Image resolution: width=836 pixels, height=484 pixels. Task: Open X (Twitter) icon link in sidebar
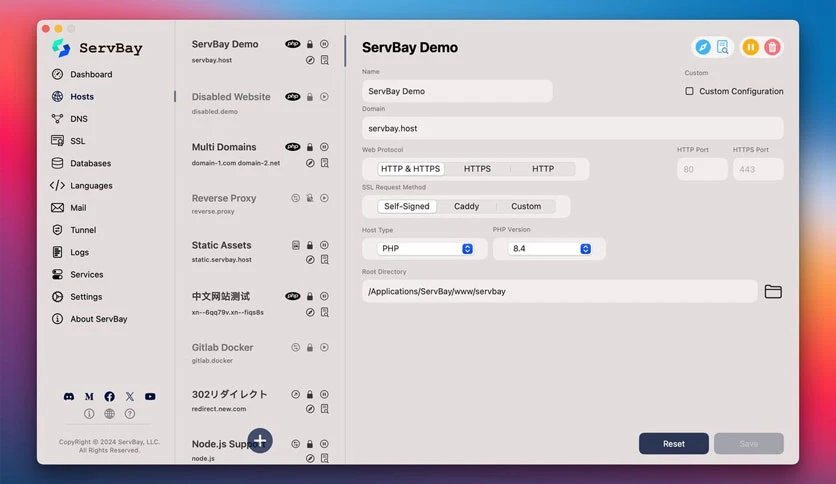coord(130,397)
